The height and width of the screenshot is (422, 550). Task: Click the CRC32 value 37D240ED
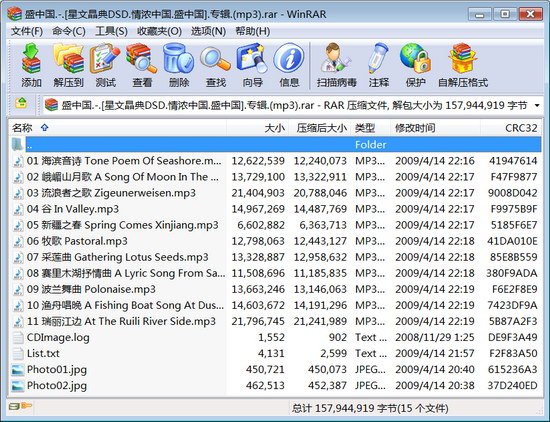point(512,386)
